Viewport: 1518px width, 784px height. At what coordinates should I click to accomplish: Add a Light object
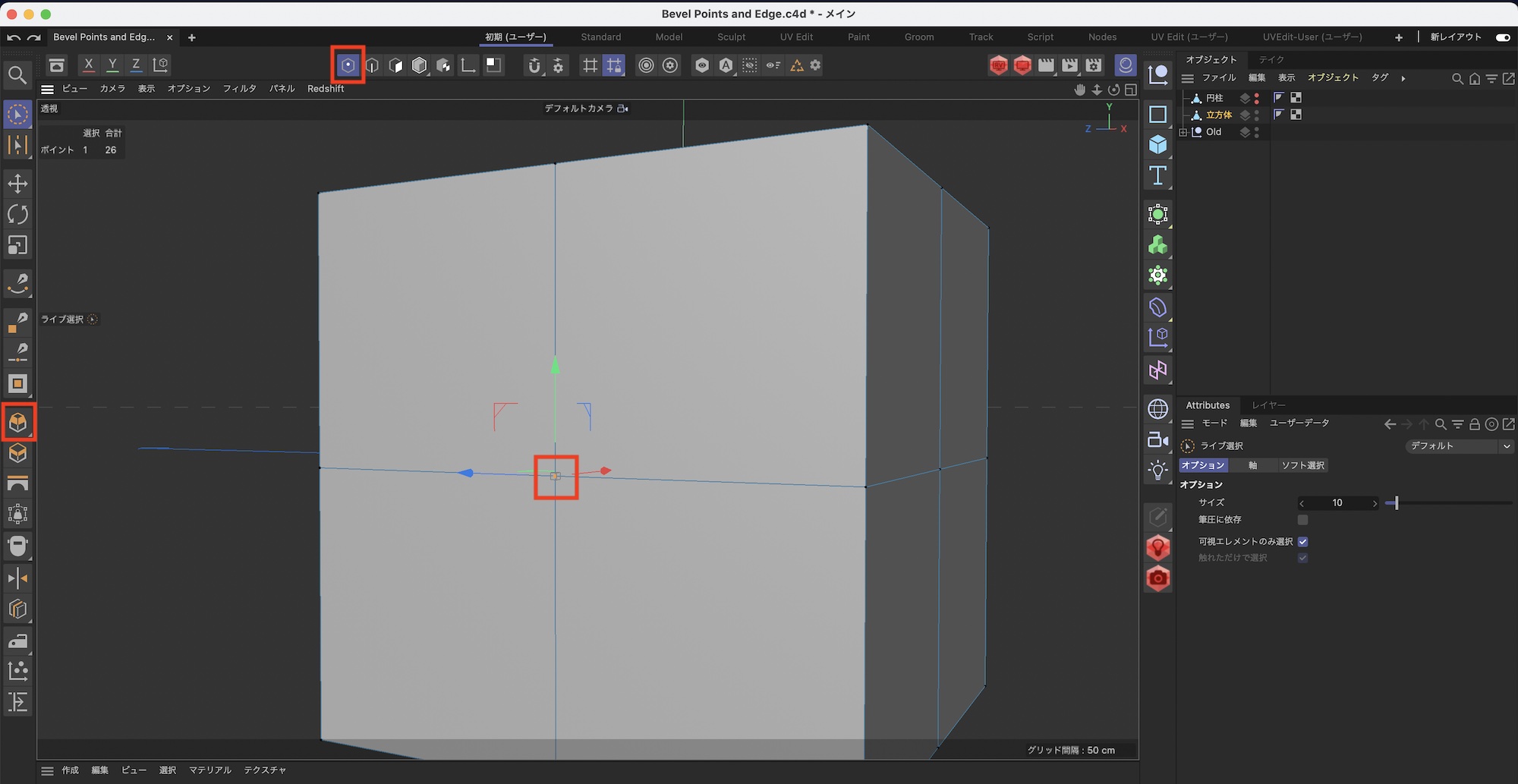pyautogui.click(x=1157, y=471)
